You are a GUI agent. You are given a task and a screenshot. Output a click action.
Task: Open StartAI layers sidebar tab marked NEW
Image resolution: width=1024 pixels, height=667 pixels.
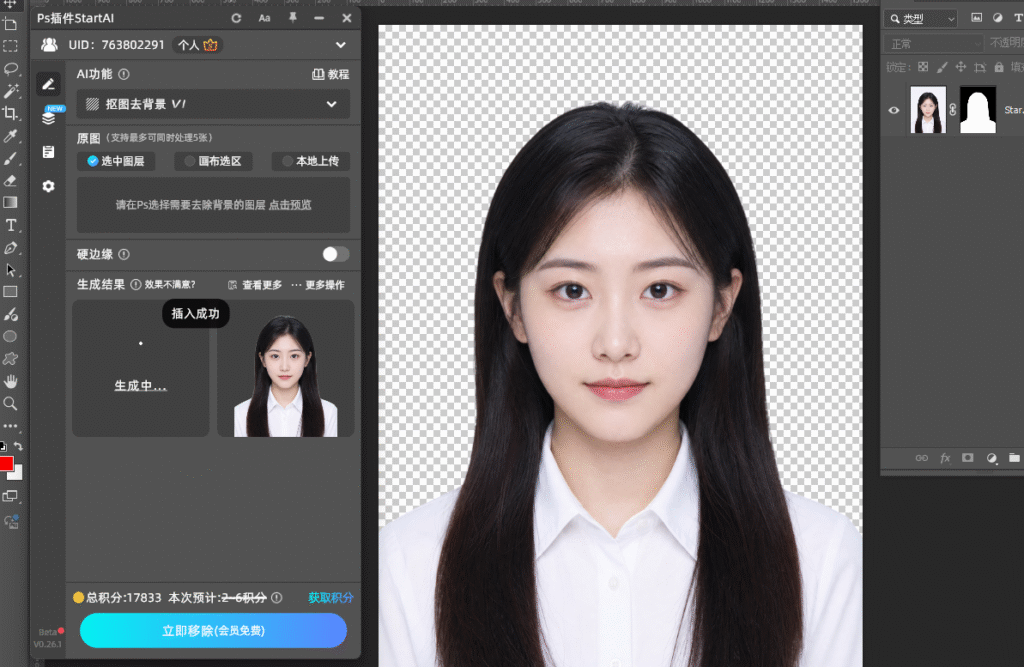pyautogui.click(x=48, y=118)
